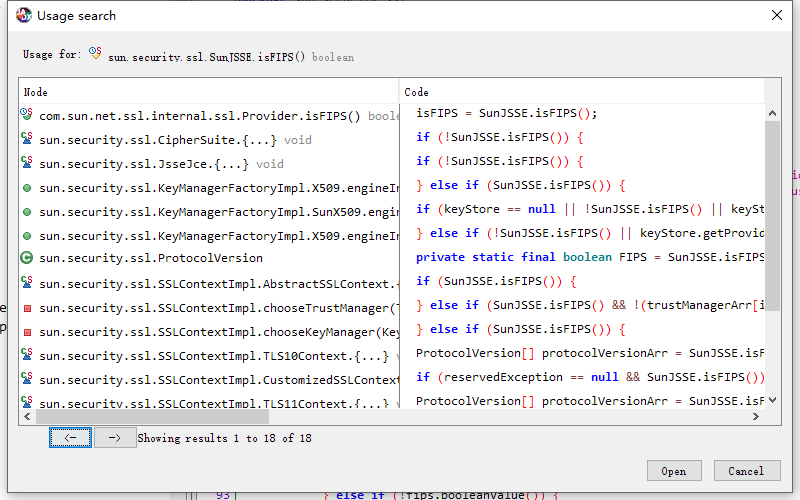Go to previous results page arrow button
Image resolution: width=800 pixels, height=500 pixels.
70,438
